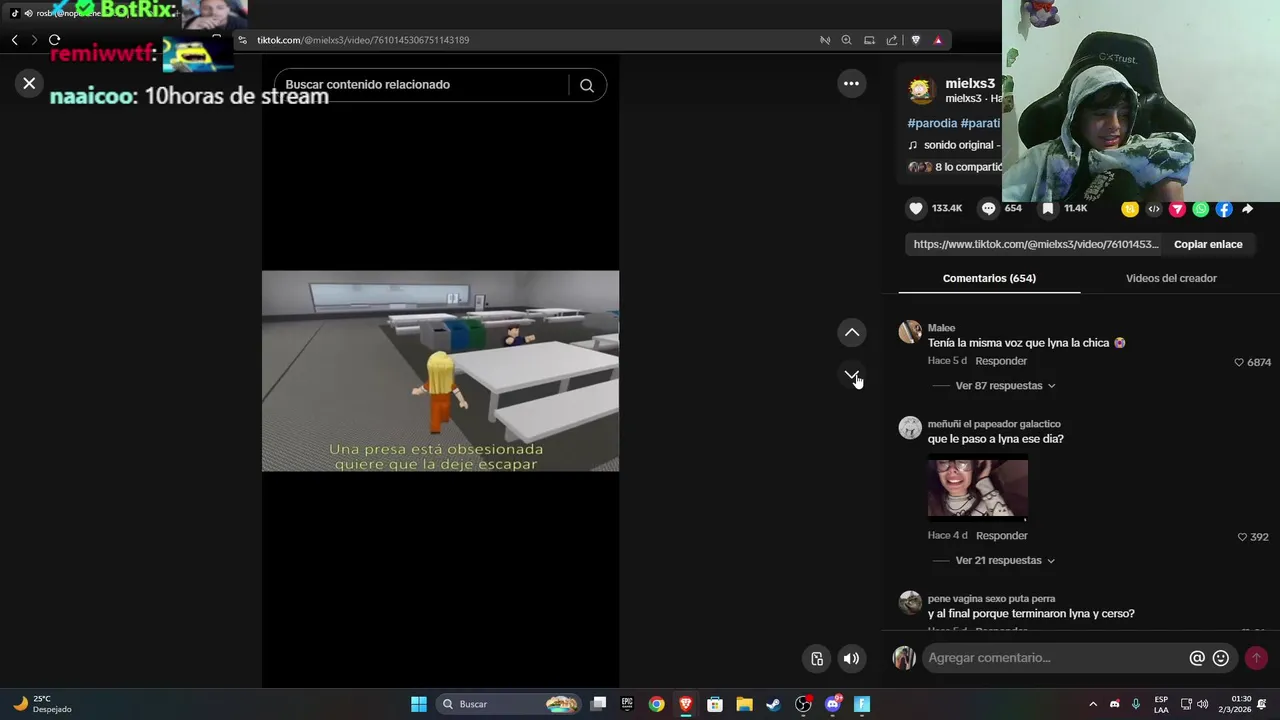Toggle auto-scroll icon next to the volume button

817,658
